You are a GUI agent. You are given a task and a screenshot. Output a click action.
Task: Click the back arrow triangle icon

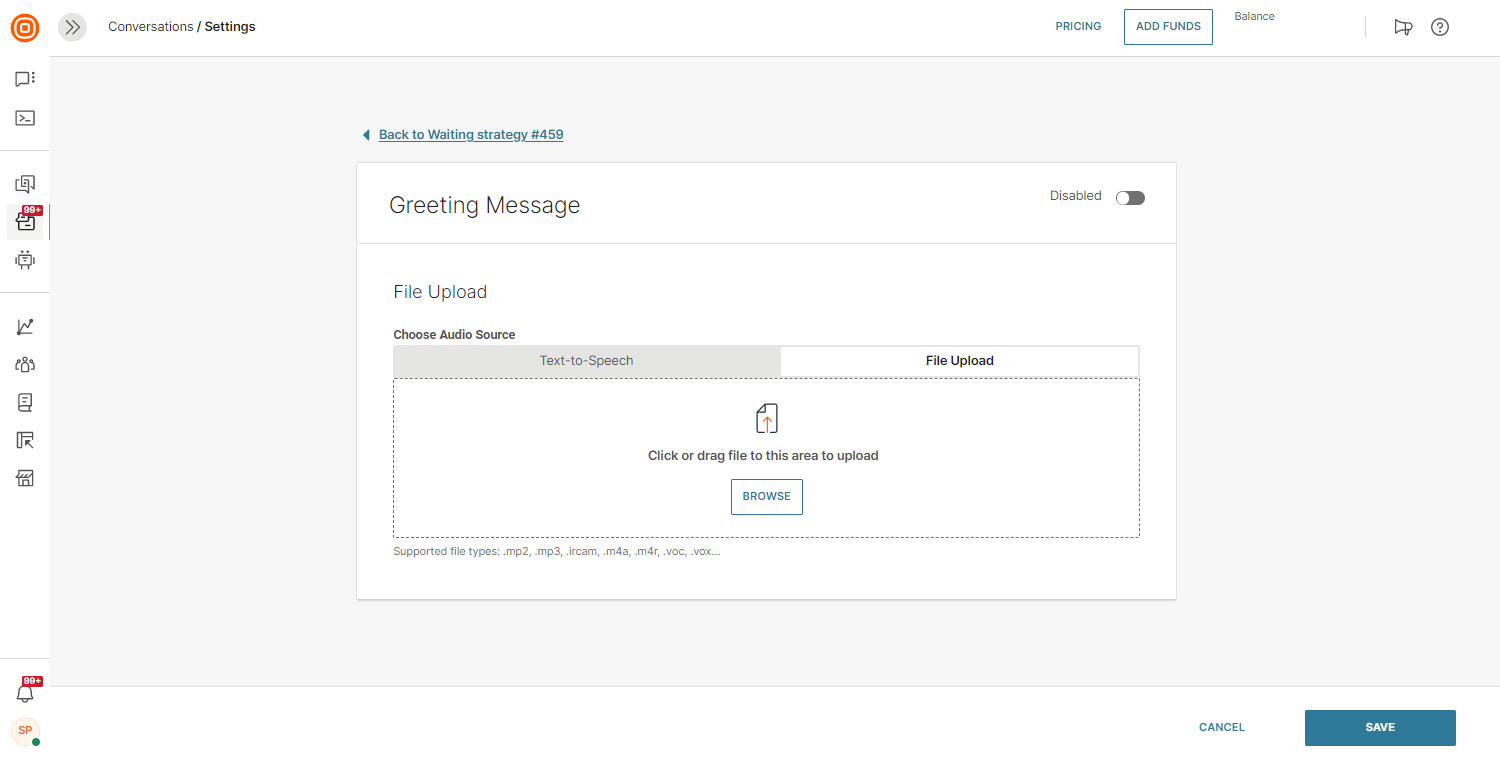(x=366, y=135)
